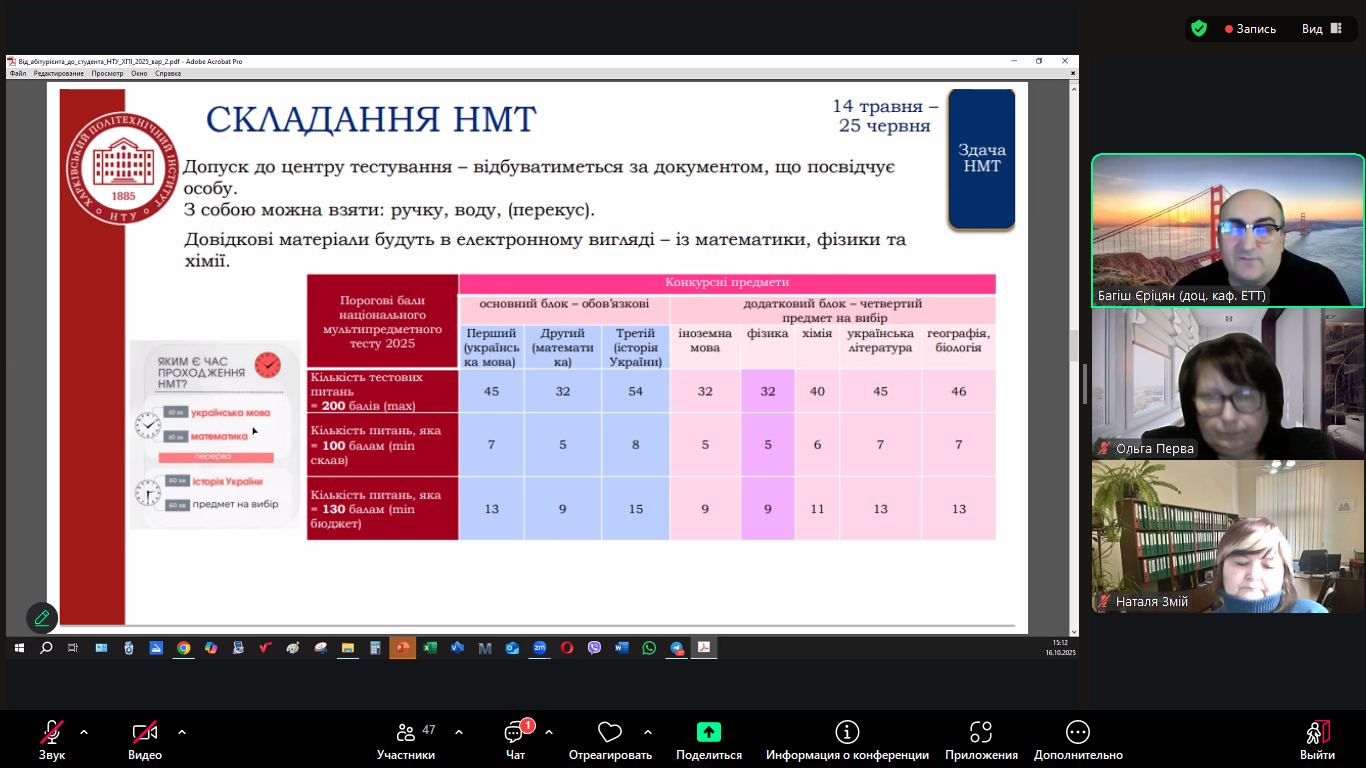
Task: Open Google Chrome from the taskbar
Action: [x=184, y=648]
